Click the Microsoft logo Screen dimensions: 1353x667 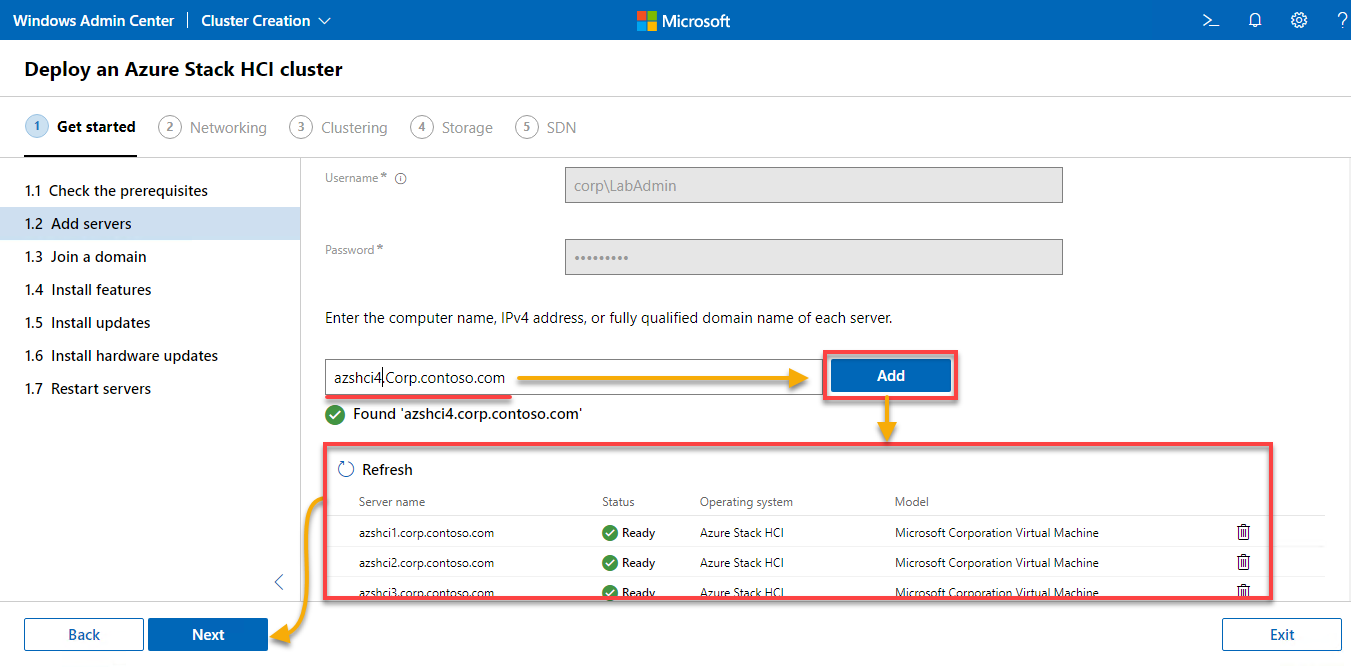click(x=684, y=21)
